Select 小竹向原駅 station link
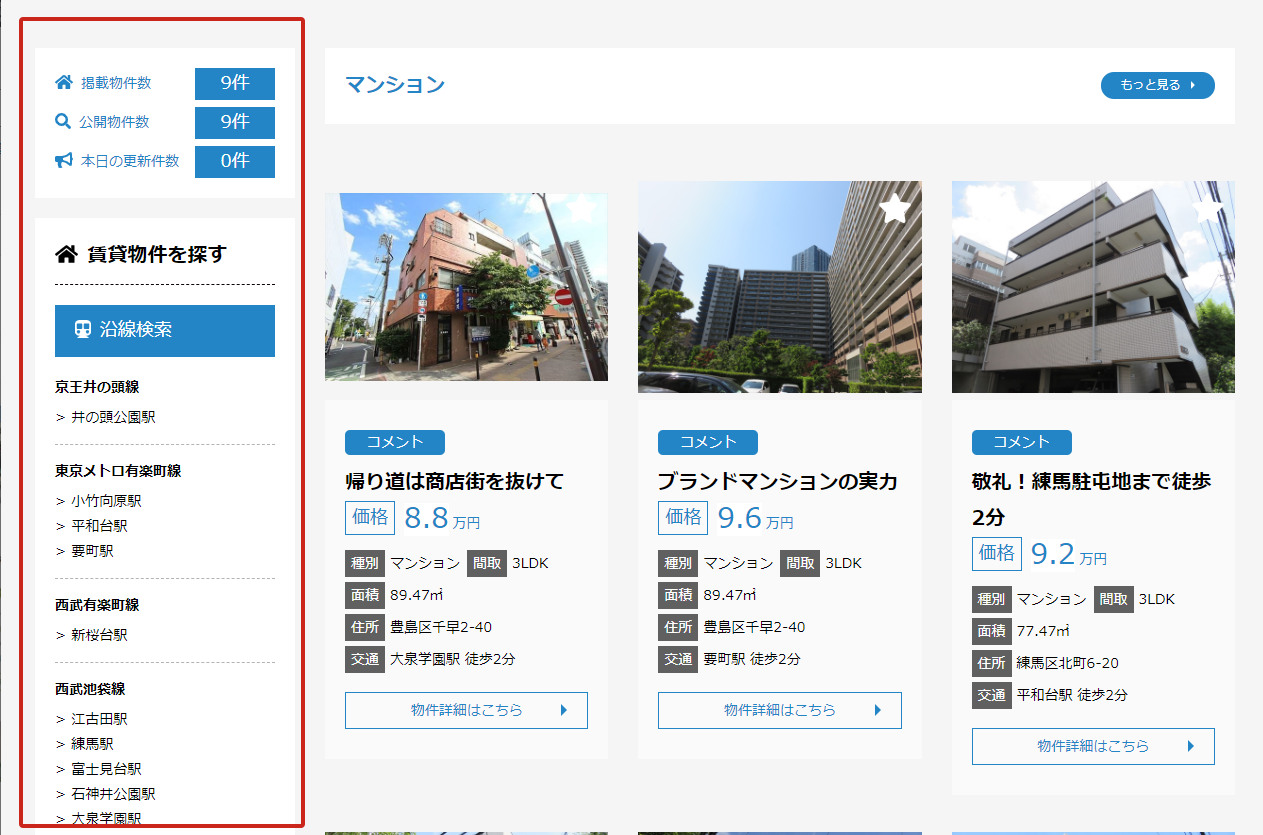 (x=106, y=501)
